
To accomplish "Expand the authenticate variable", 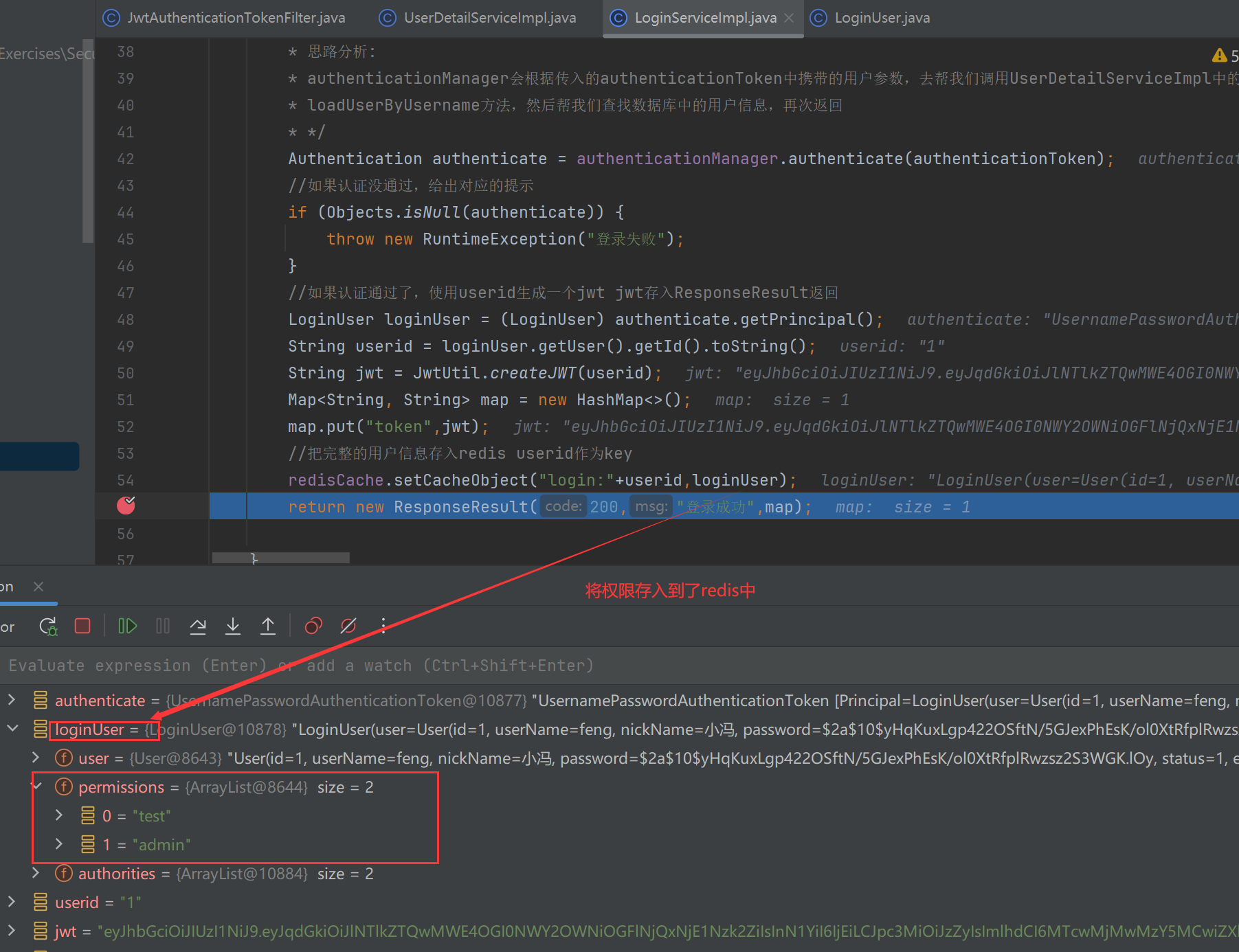I will (12, 700).
